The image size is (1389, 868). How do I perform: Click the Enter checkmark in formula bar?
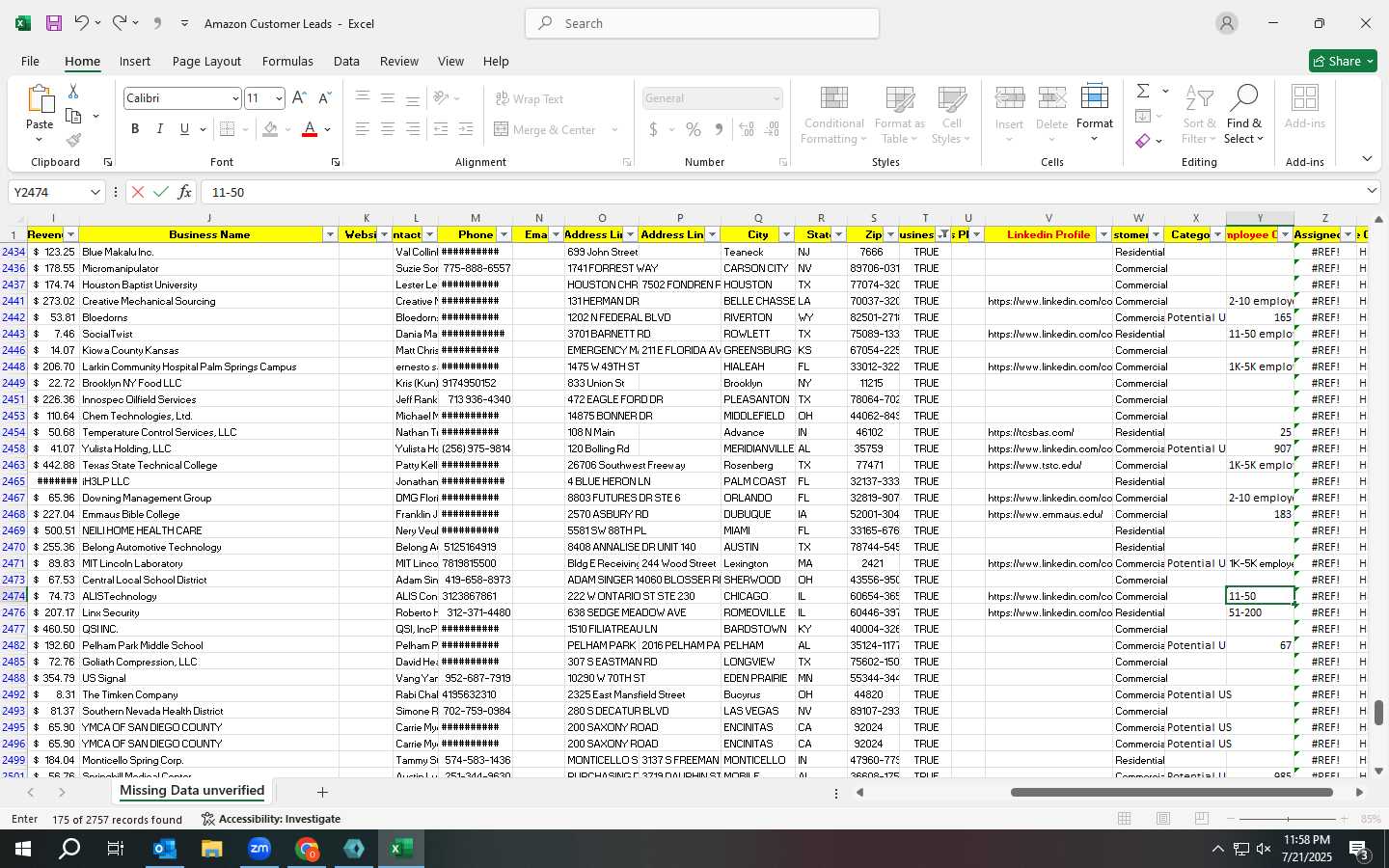click(161, 192)
